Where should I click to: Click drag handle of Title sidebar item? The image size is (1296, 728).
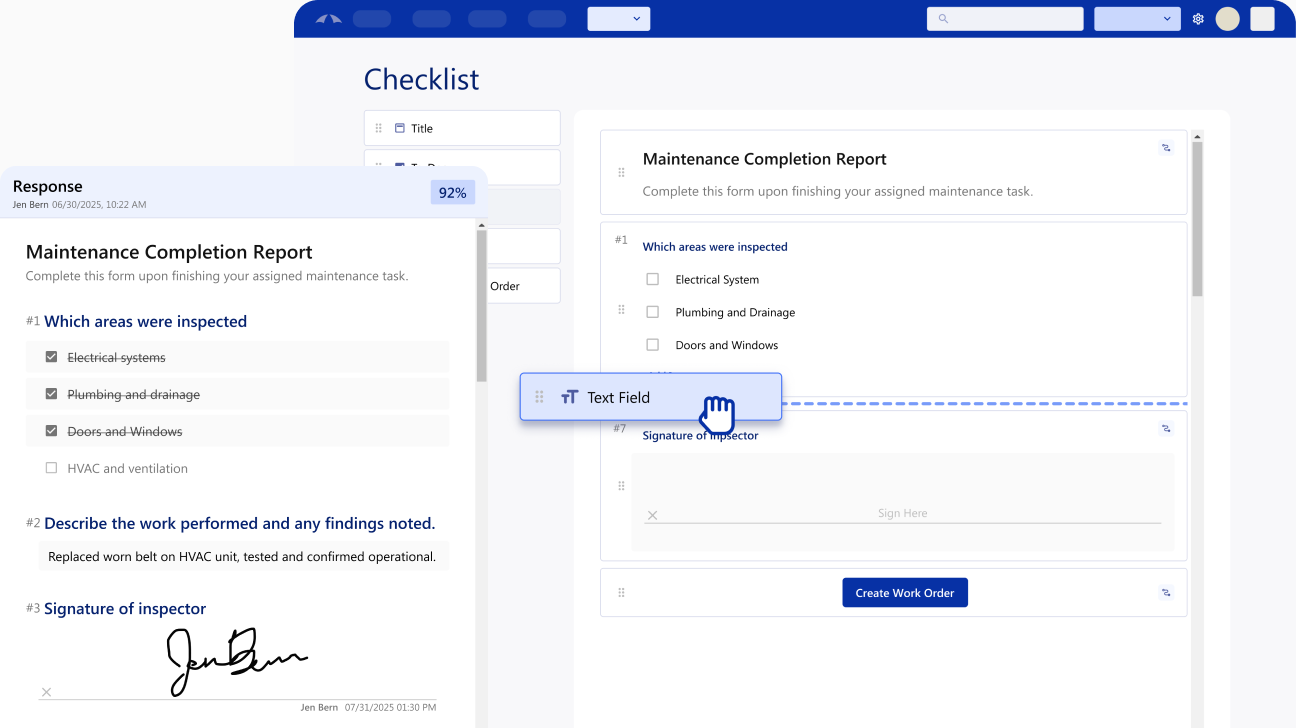click(378, 128)
